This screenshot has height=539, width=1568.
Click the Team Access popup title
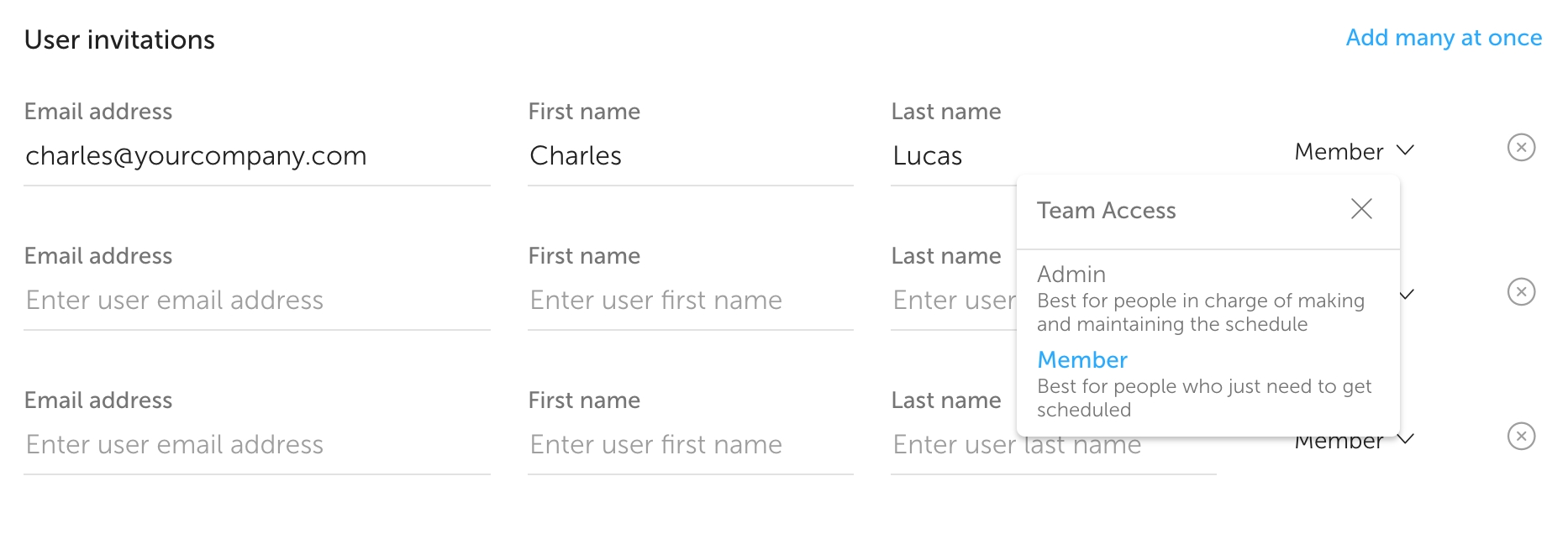point(1106,211)
